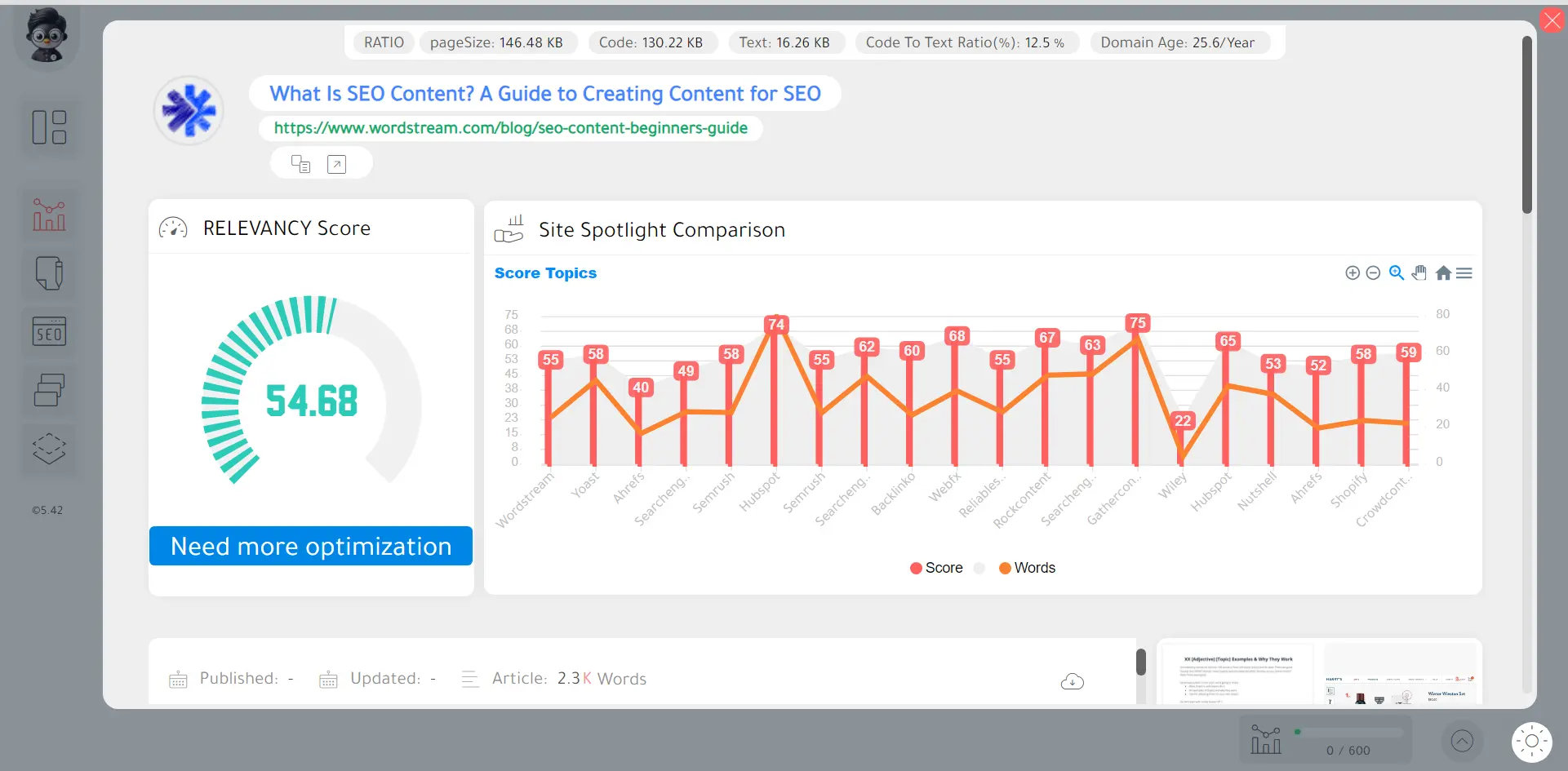Toggle the Words legend series
Screen dimensions: 1568x771
[x=1027, y=568]
